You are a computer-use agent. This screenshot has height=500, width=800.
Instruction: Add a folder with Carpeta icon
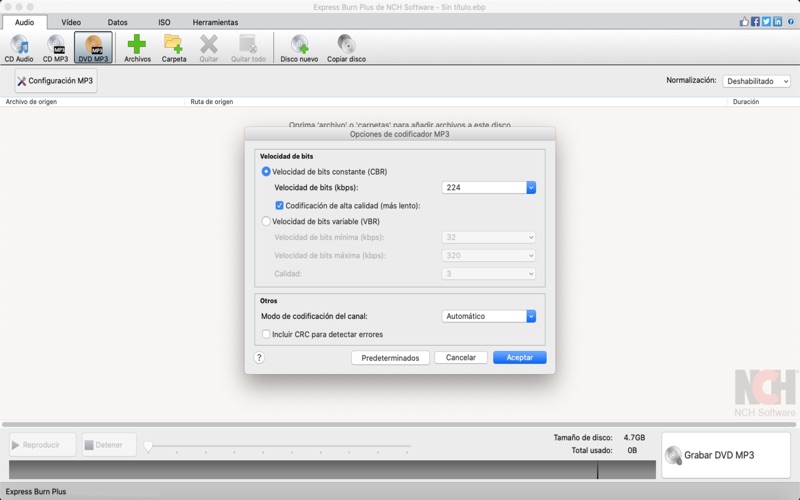(174, 48)
